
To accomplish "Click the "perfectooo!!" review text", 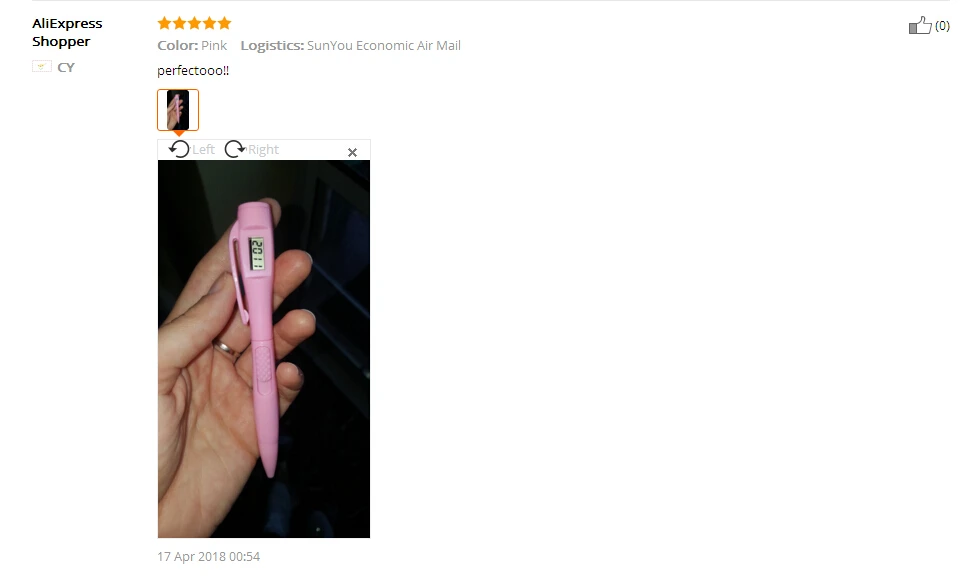I will pos(193,71).
